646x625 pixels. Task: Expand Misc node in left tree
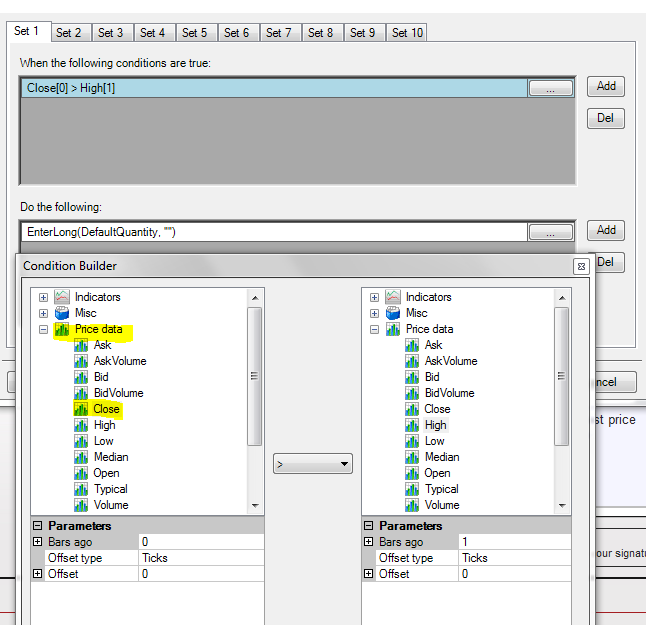tap(43, 314)
